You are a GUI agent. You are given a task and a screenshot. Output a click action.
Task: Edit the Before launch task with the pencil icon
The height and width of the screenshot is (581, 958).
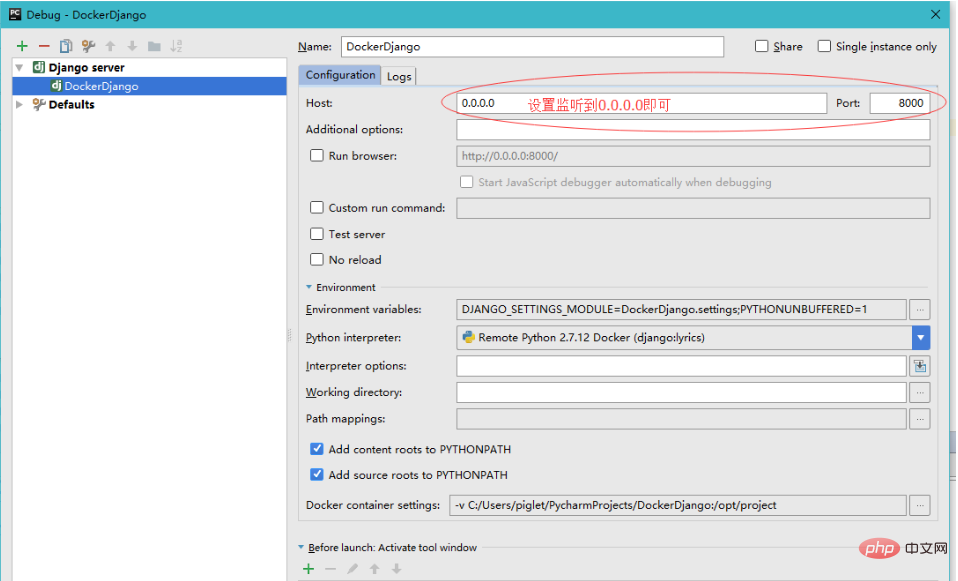[353, 569]
